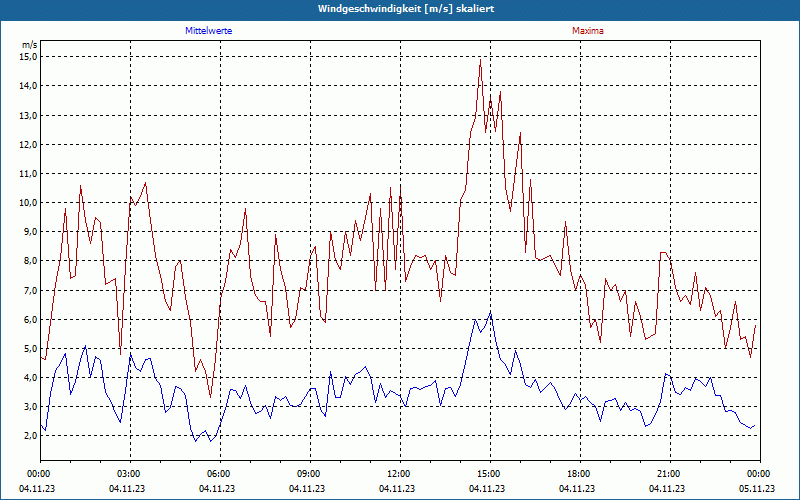Click the red Maxima low point before 06:00
The image size is (800, 500).
pyautogui.click(x=210, y=397)
